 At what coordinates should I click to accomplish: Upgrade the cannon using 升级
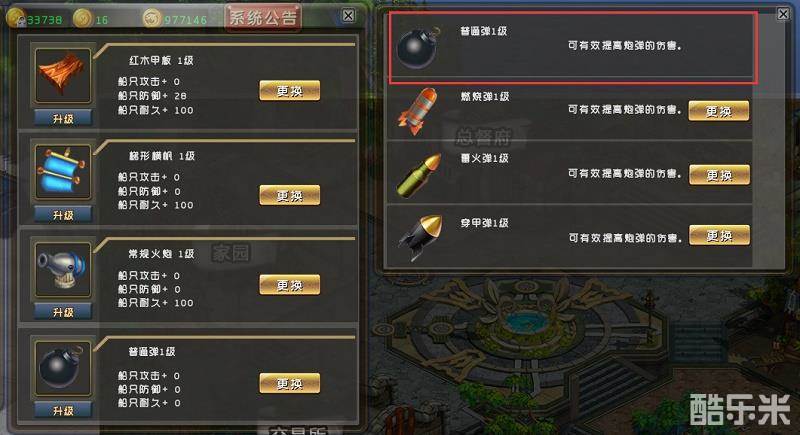63,312
